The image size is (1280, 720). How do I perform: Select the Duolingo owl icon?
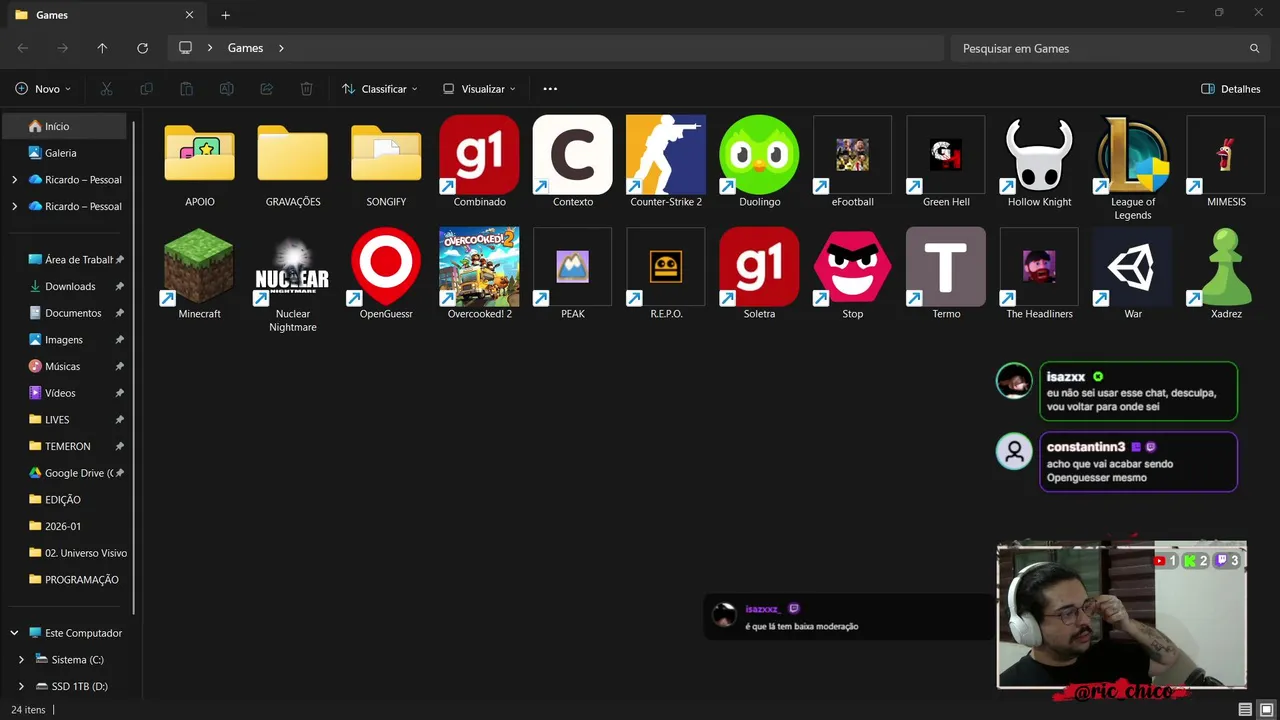[x=759, y=154]
